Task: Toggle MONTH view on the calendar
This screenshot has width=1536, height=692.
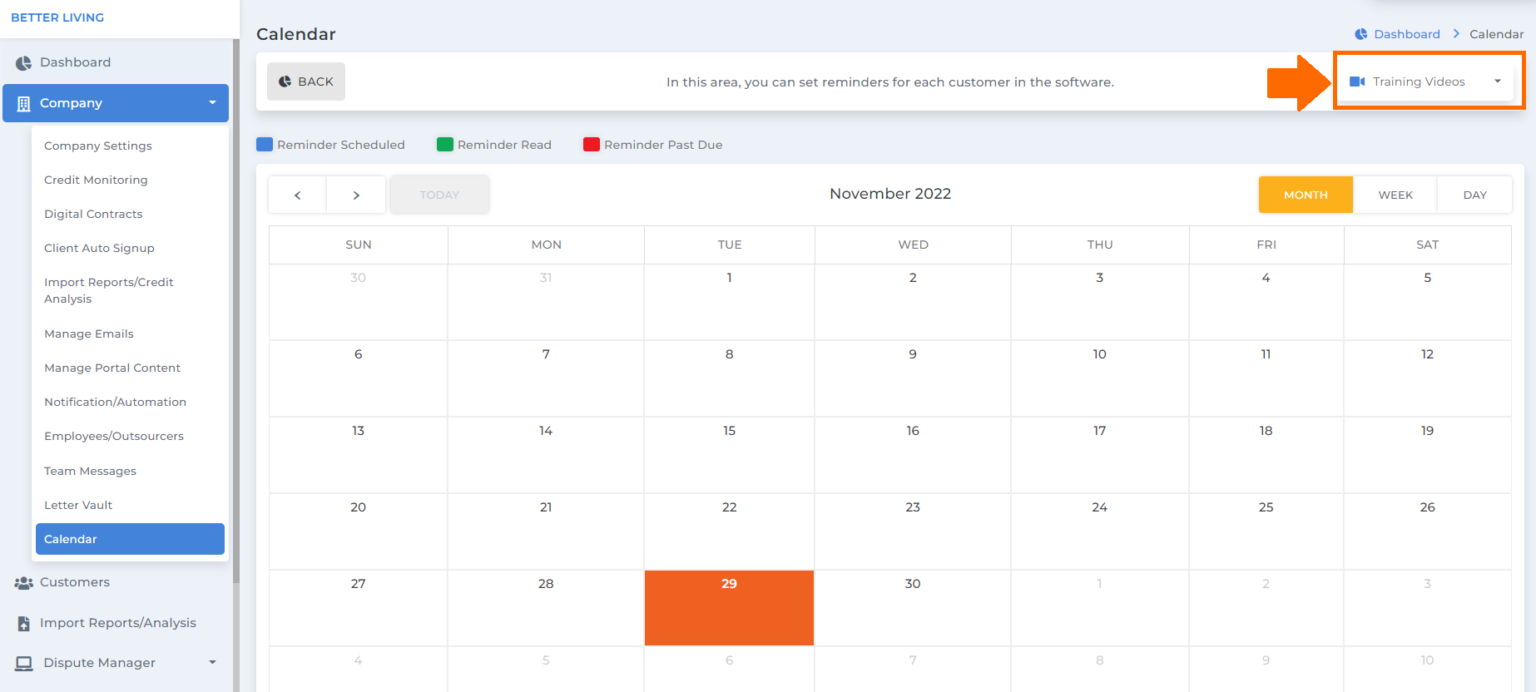Action: click(x=1305, y=194)
